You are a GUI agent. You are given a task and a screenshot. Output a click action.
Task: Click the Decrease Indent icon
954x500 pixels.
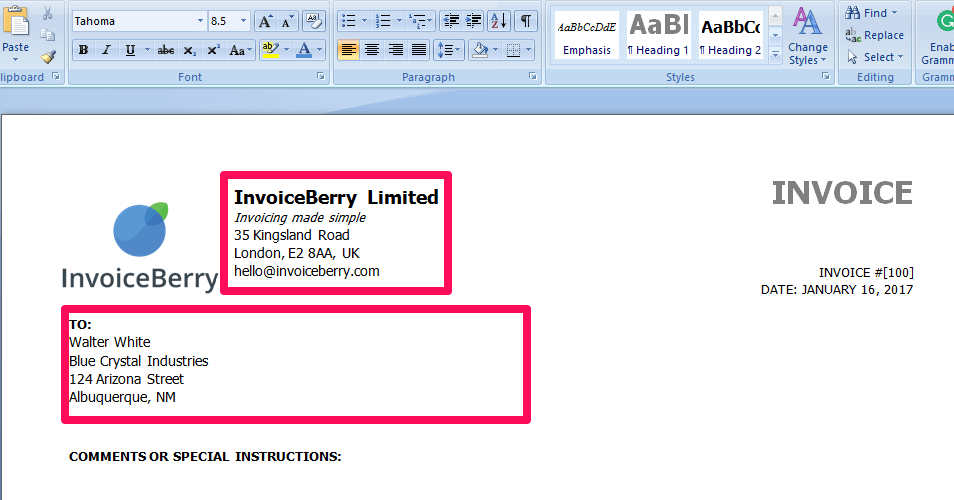coord(451,21)
